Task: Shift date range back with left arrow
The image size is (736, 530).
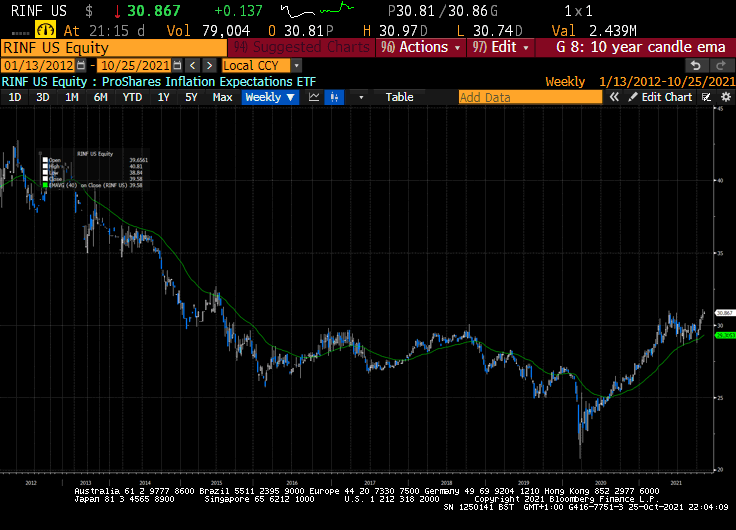Action: (192, 65)
